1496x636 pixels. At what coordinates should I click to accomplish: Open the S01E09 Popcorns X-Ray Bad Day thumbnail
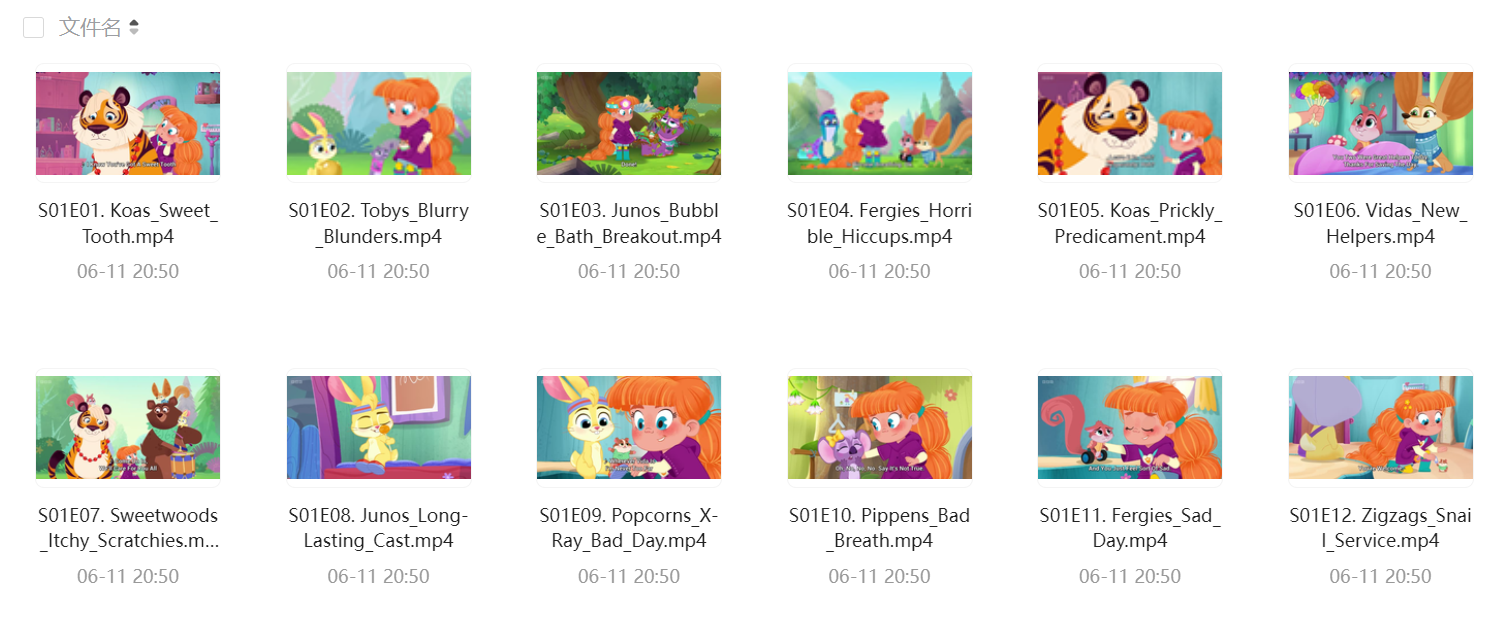tap(629, 427)
